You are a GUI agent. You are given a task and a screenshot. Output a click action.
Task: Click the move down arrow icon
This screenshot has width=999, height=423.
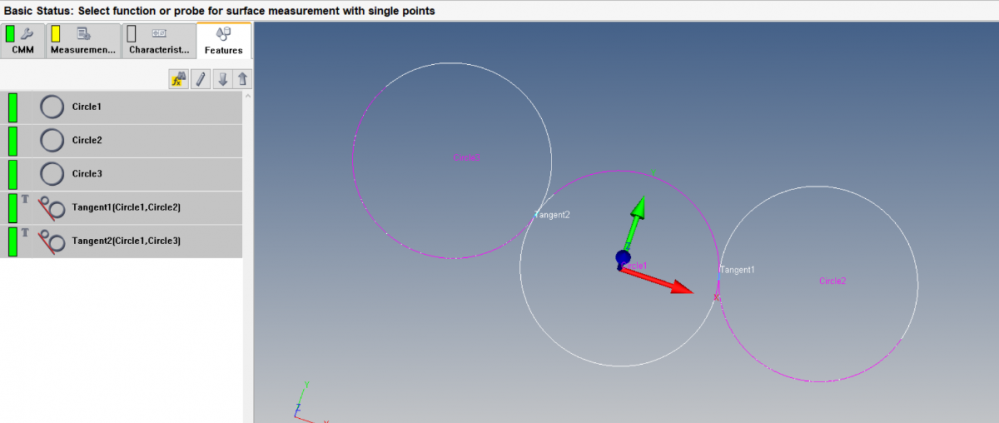(x=222, y=79)
